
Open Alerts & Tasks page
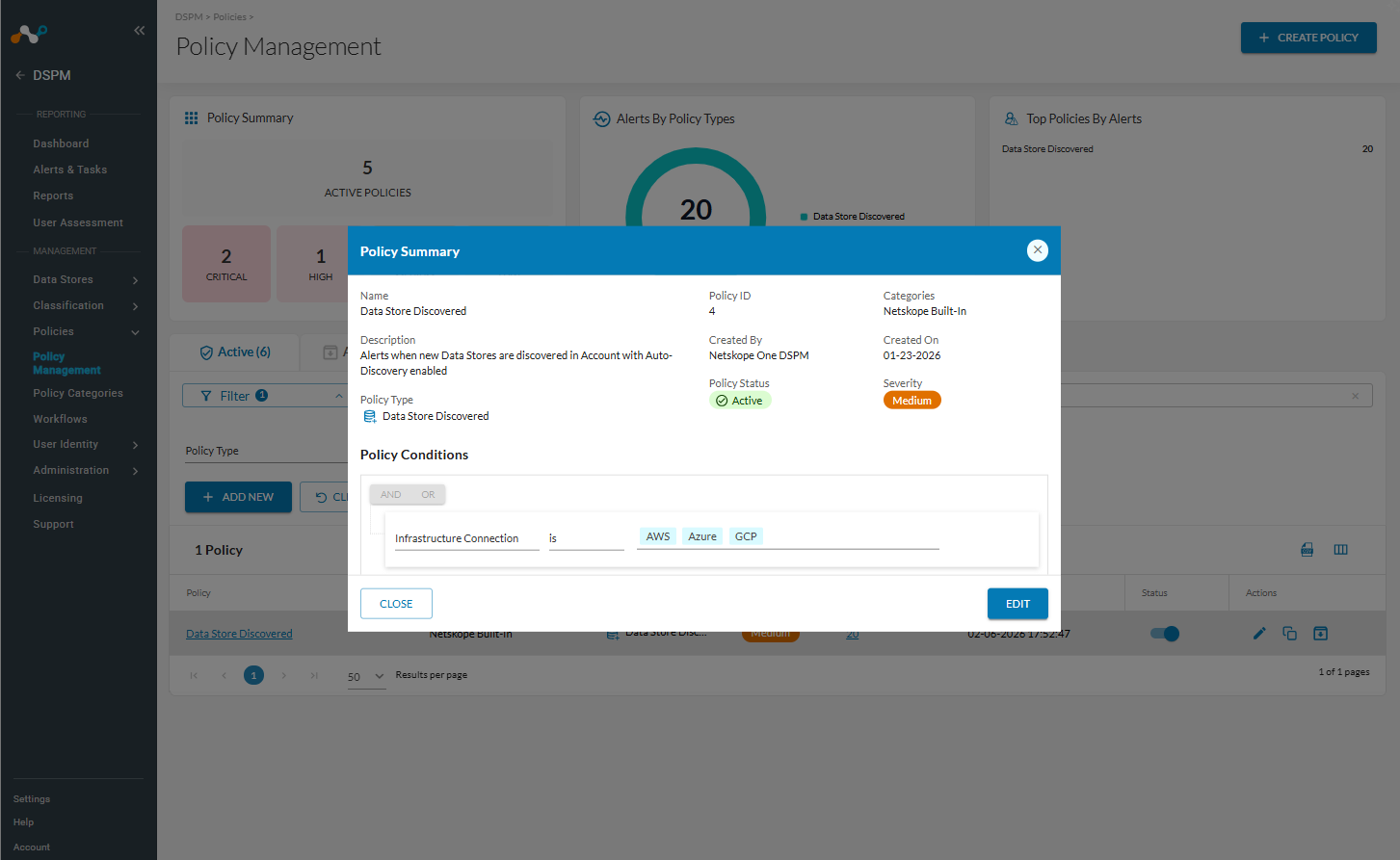(x=70, y=169)
